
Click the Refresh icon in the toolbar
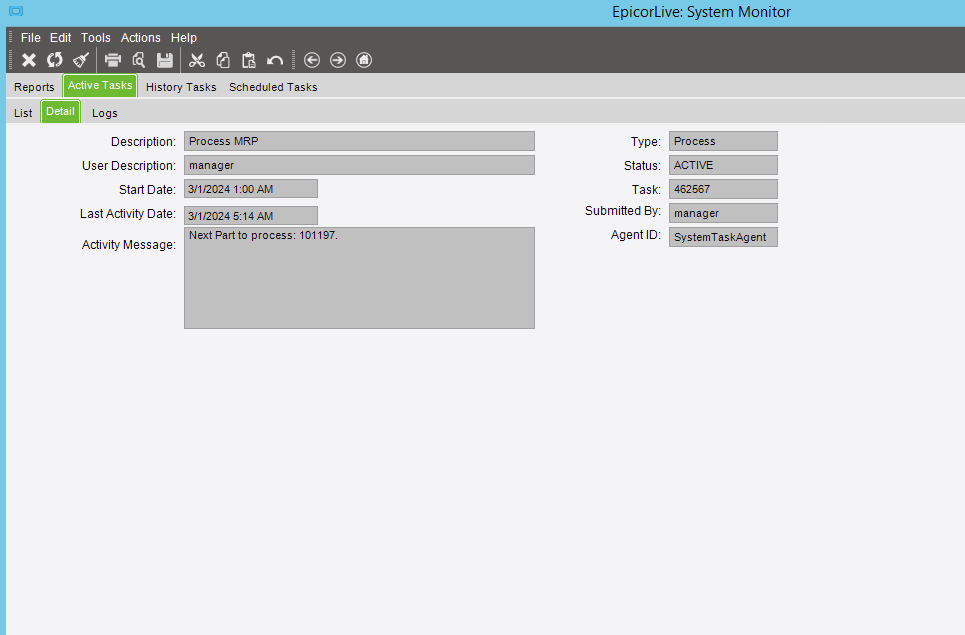tap(54, 59)
